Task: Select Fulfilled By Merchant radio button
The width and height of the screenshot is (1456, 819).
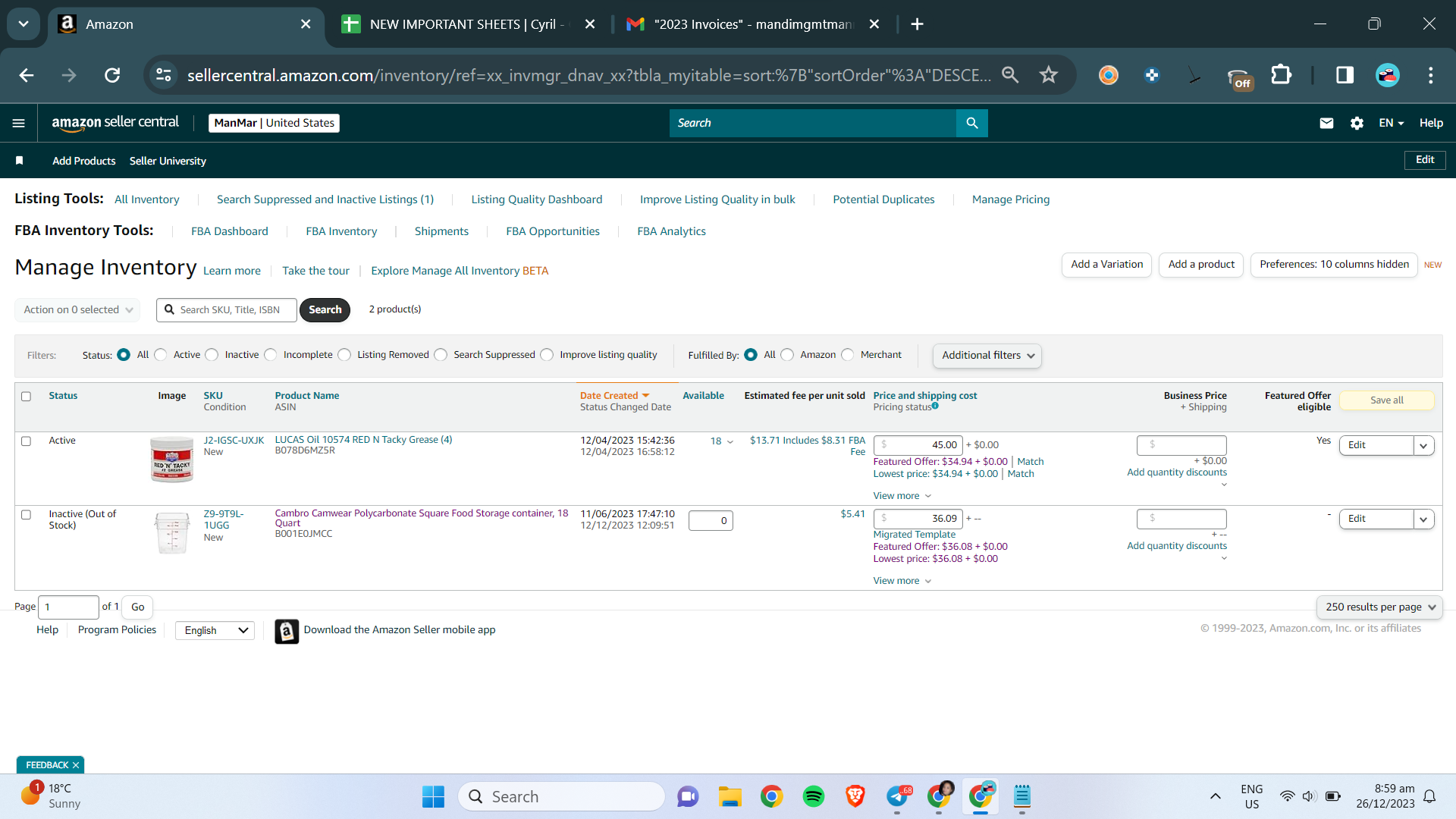Action: coord(848,355)
